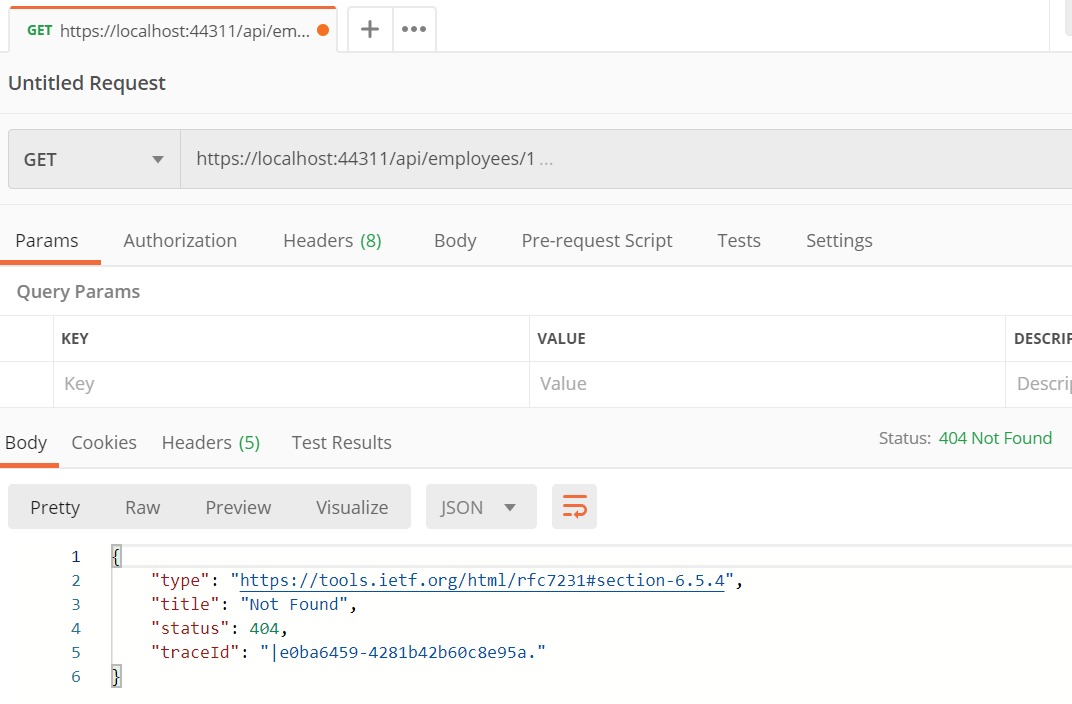This screenshot has height=704, width=1072.
Task: Open the Tests tab
Action: click(x=738, y=240)
